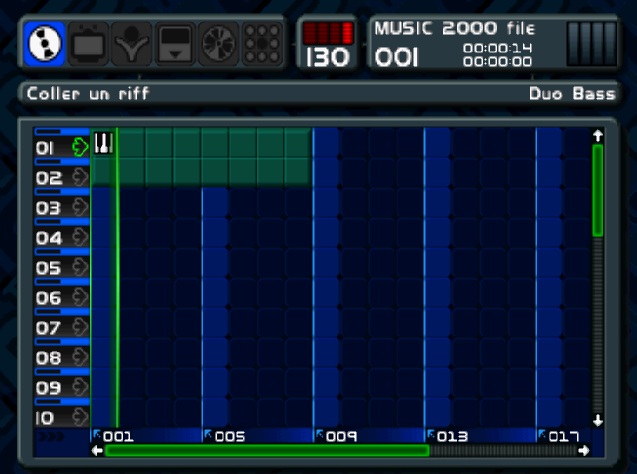Click the piano keys riff block in track 01
This screenshot has width=637, height=474.
coord(103,143)
